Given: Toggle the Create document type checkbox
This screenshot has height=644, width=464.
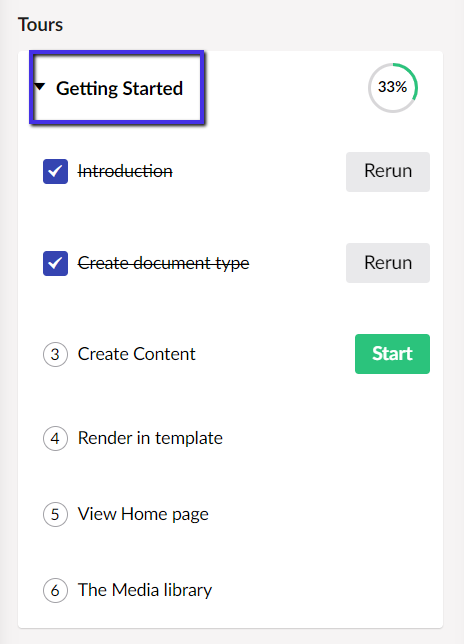Looking at the screenshot, I should pos(55,263).
